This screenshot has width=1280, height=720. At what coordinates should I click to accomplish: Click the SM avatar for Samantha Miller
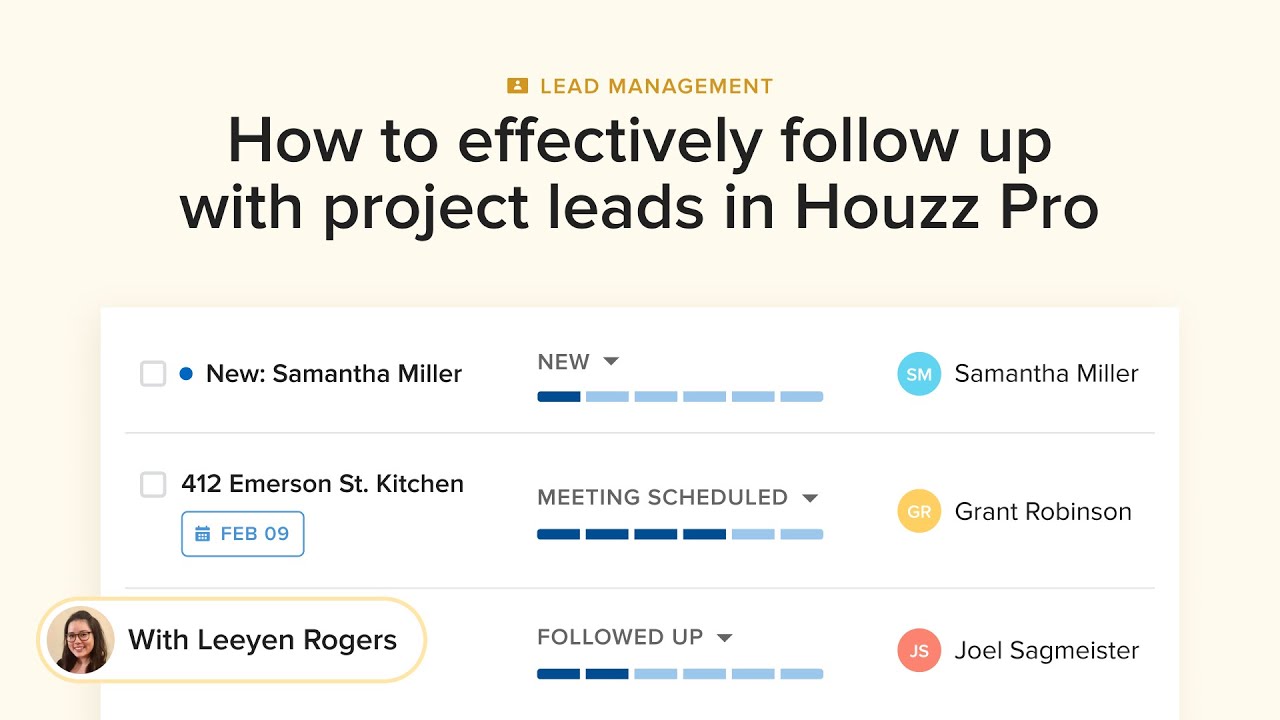(x=919, y=374)
